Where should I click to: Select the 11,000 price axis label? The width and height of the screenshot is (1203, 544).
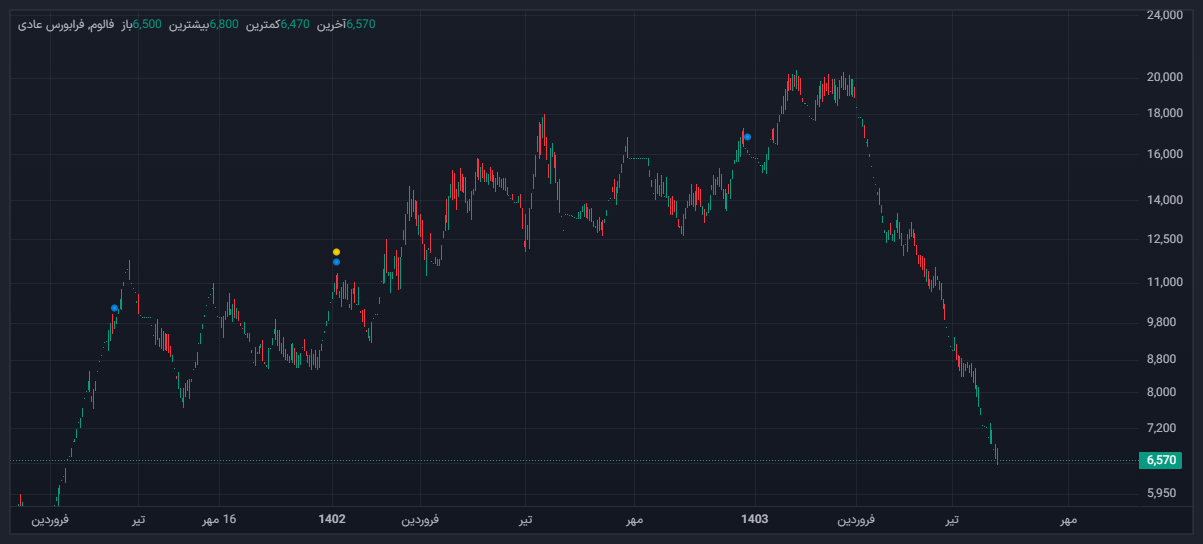coord(1164,282)
